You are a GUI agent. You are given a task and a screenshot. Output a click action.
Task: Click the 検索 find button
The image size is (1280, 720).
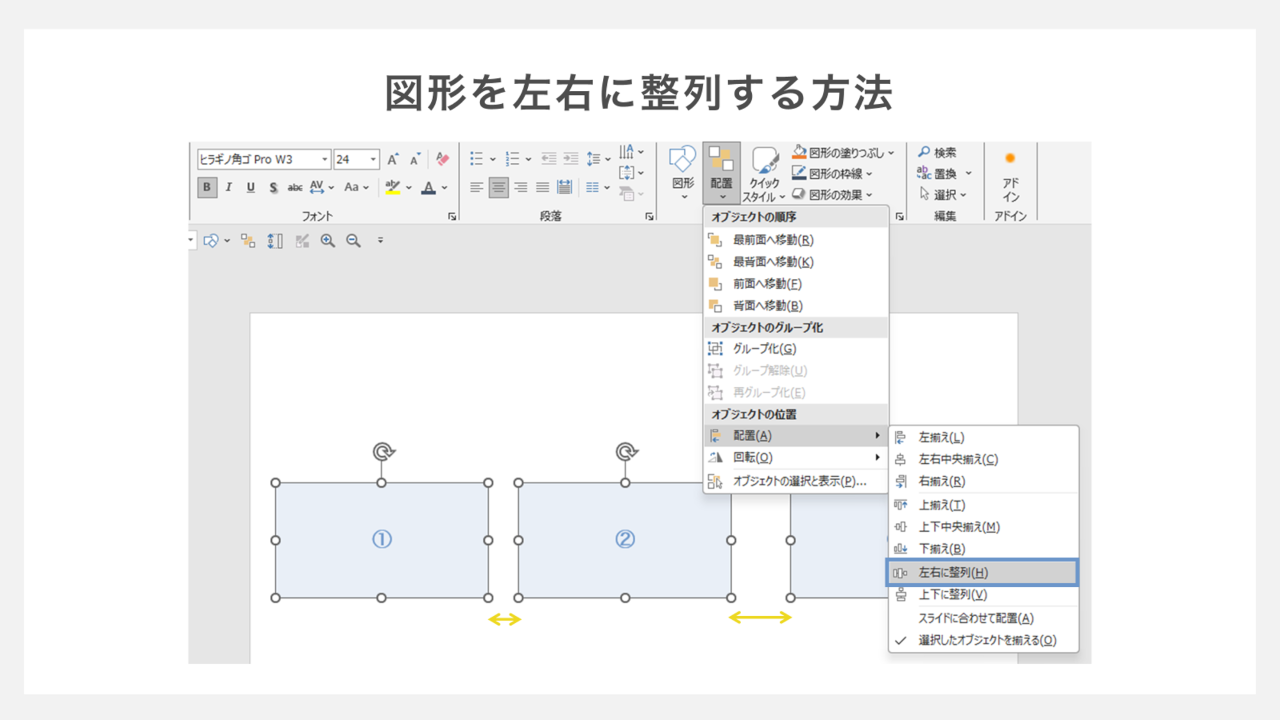click(x=937, y=153)
